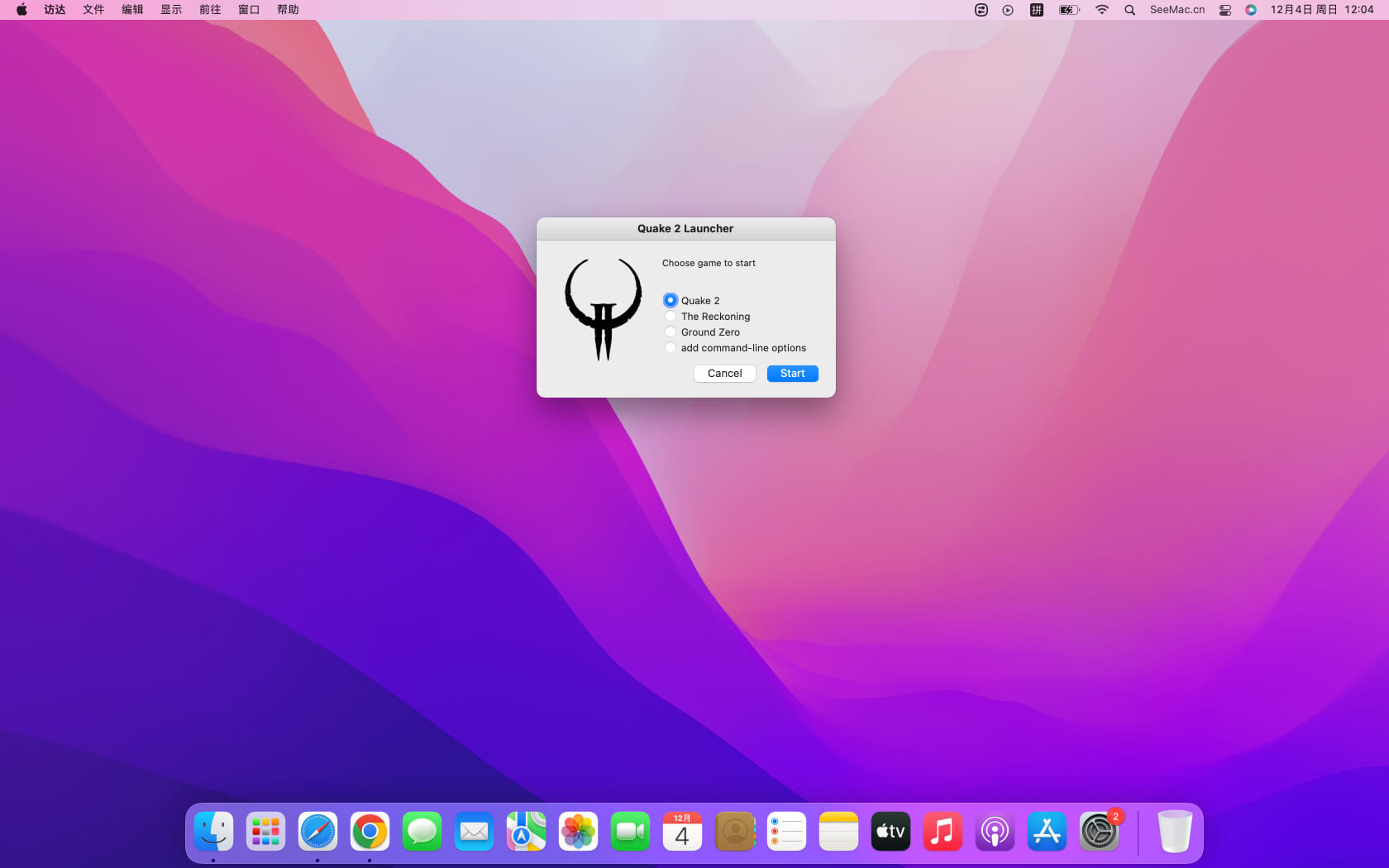Select the Quake 2 radio button
The height and width of the screenshot is (868, 1389).
pos(671,300)
